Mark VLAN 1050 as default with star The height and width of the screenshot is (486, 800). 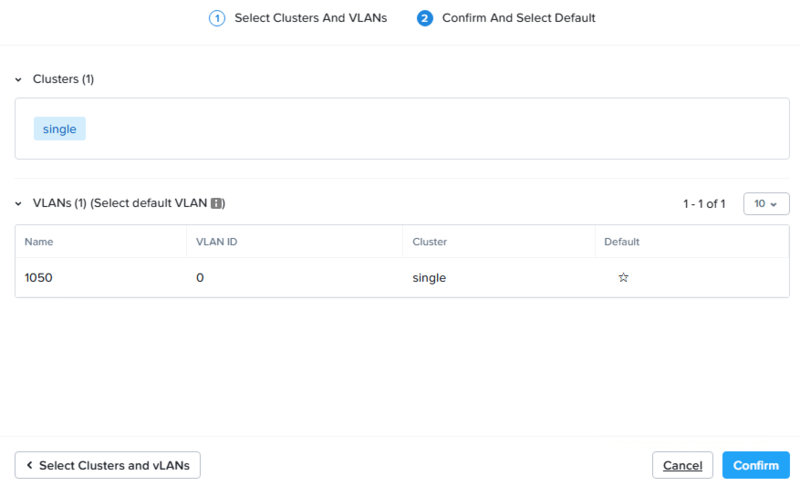[623, 277]
